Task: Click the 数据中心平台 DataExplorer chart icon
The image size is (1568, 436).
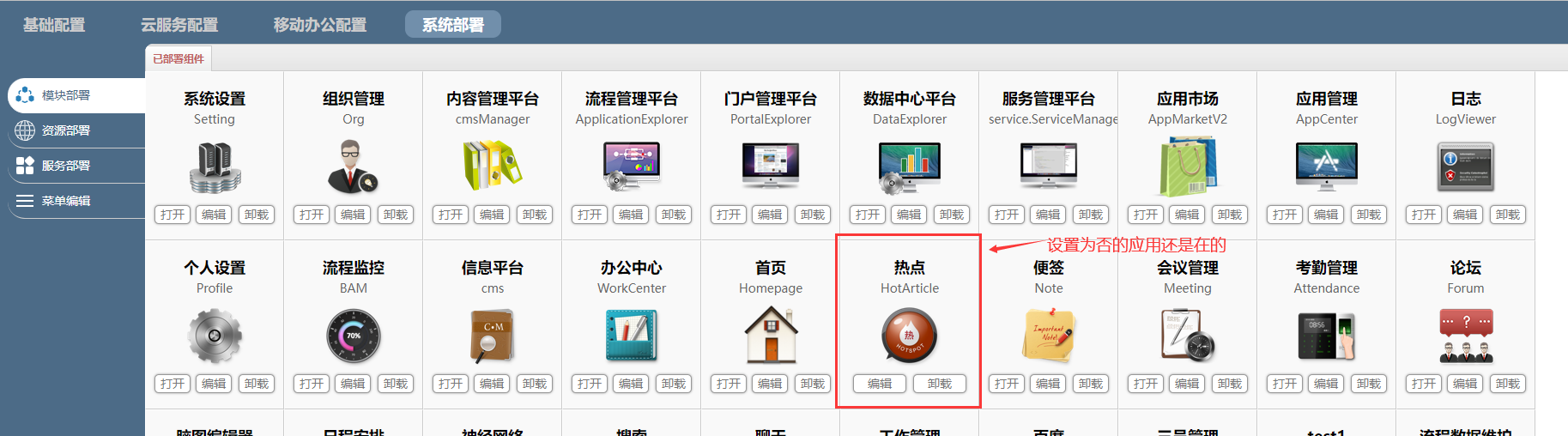Action: pyautogui.click(x=909, y=167)
